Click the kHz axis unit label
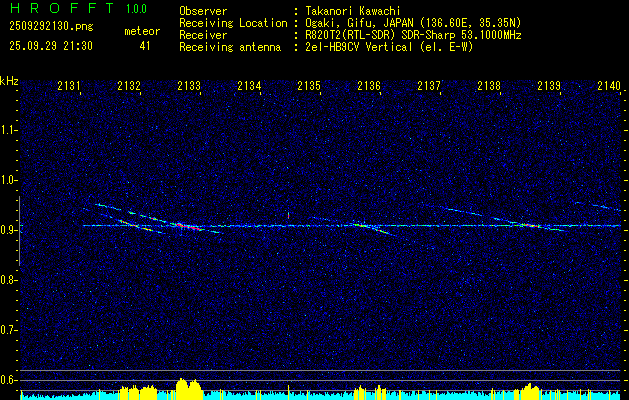Viewport: 629px width, 400px height. click(10, 81)
